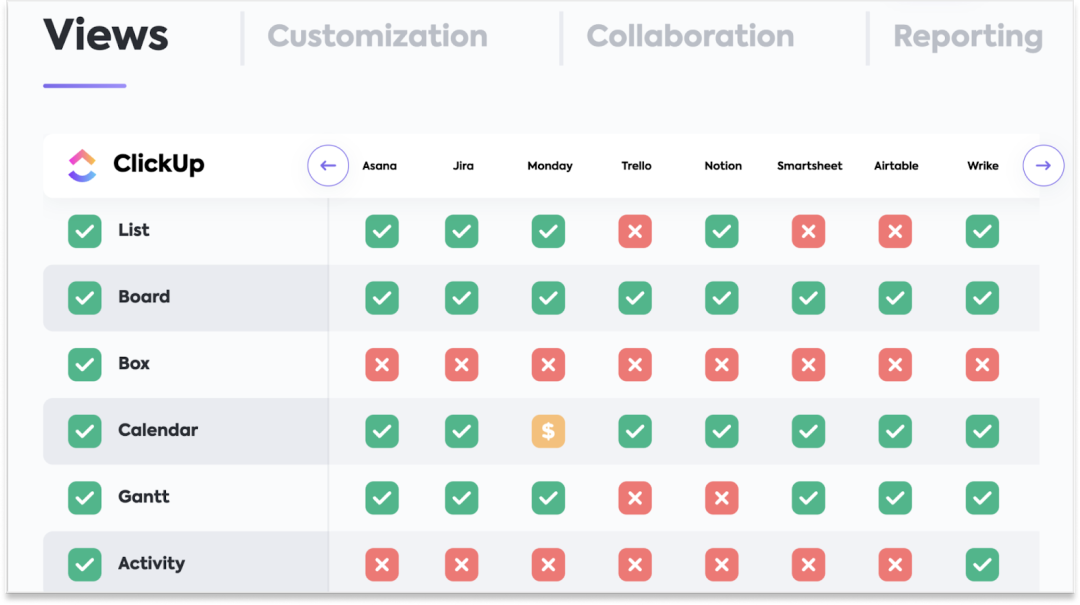Viewport: 1080px width, 605px height.
Task: Toggle the ClickUp Activity checkbox
Action: (x=85, y=564)
